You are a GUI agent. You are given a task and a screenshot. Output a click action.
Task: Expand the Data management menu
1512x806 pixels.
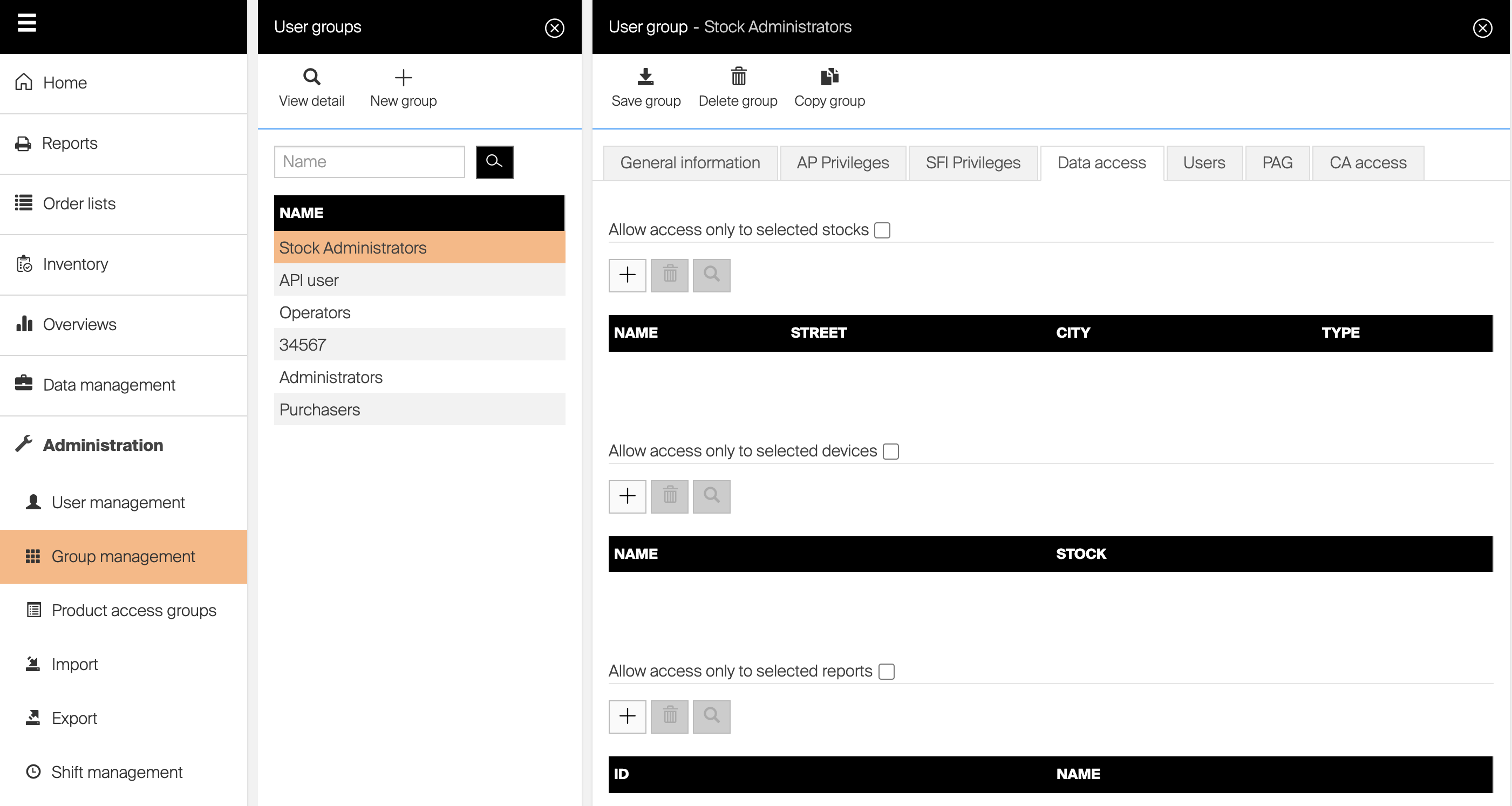click(x=108, y=385)
